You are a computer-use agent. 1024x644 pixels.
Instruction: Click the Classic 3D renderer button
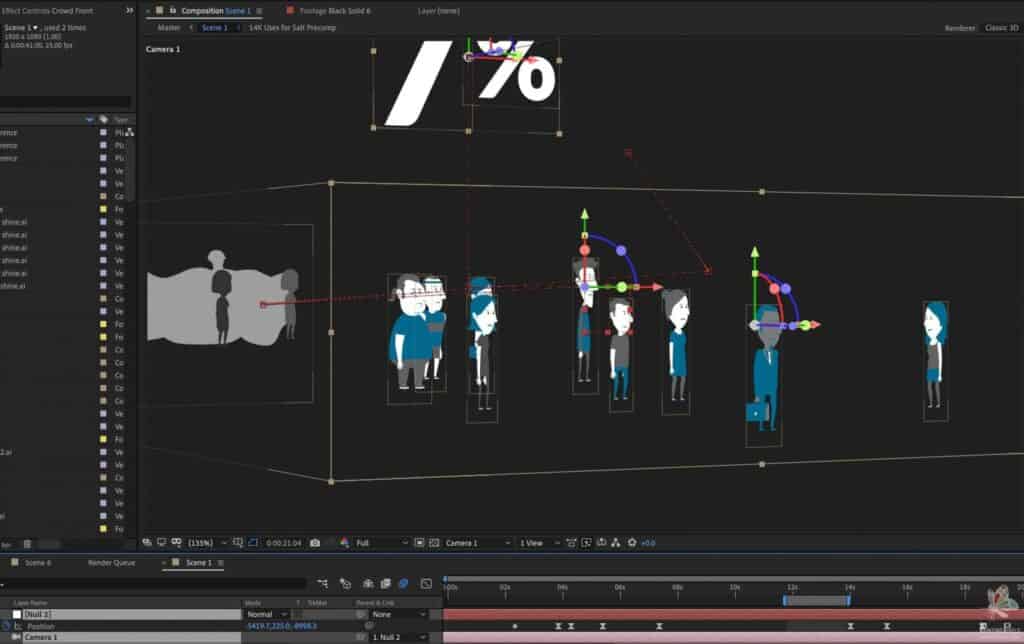coord(1002,28)
